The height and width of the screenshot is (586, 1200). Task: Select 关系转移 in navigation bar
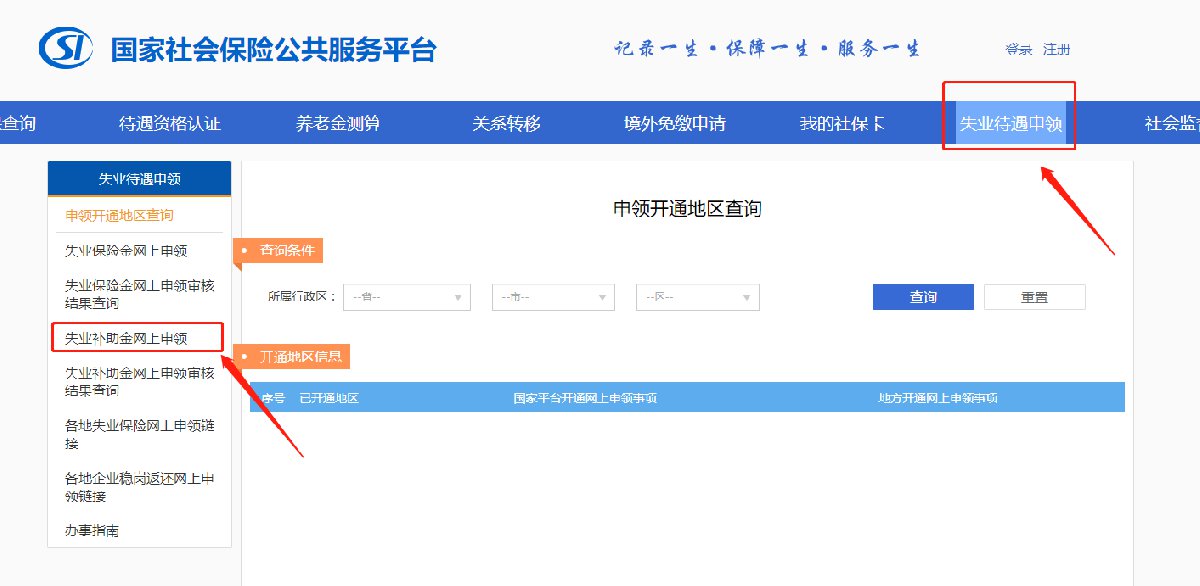coord(506,124)
